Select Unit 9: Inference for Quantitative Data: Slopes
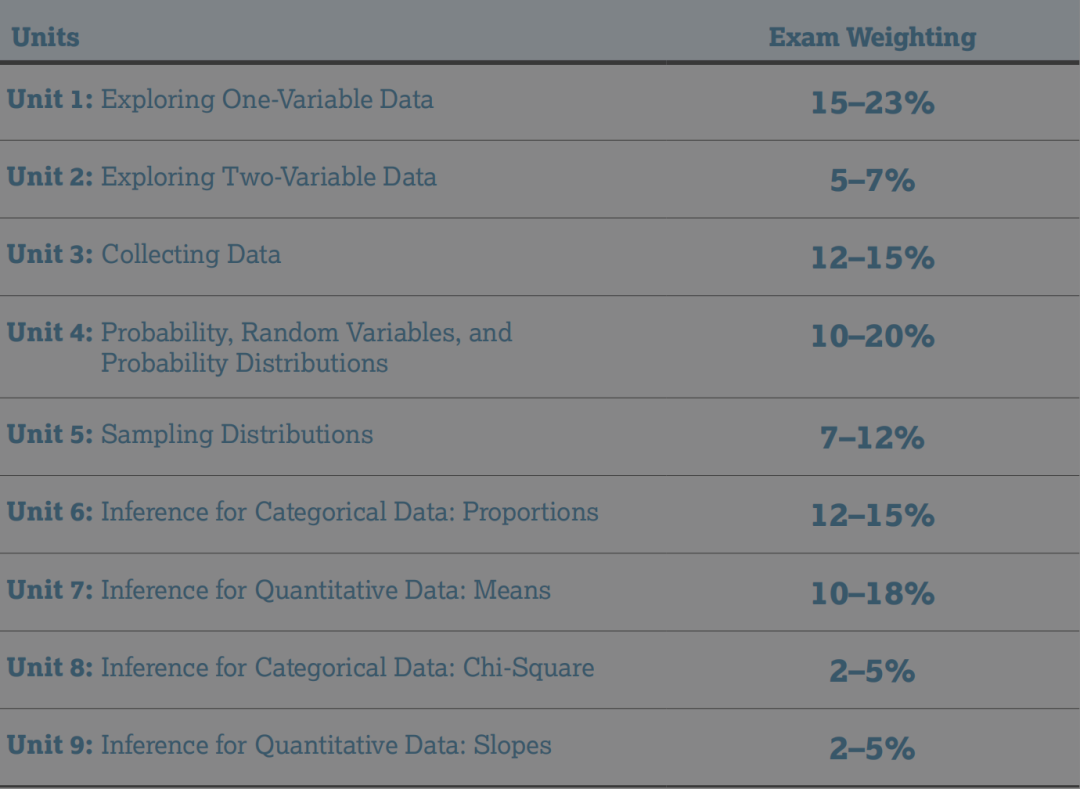1080x789 pixels. pyautogui.click(x=279, y=746)
